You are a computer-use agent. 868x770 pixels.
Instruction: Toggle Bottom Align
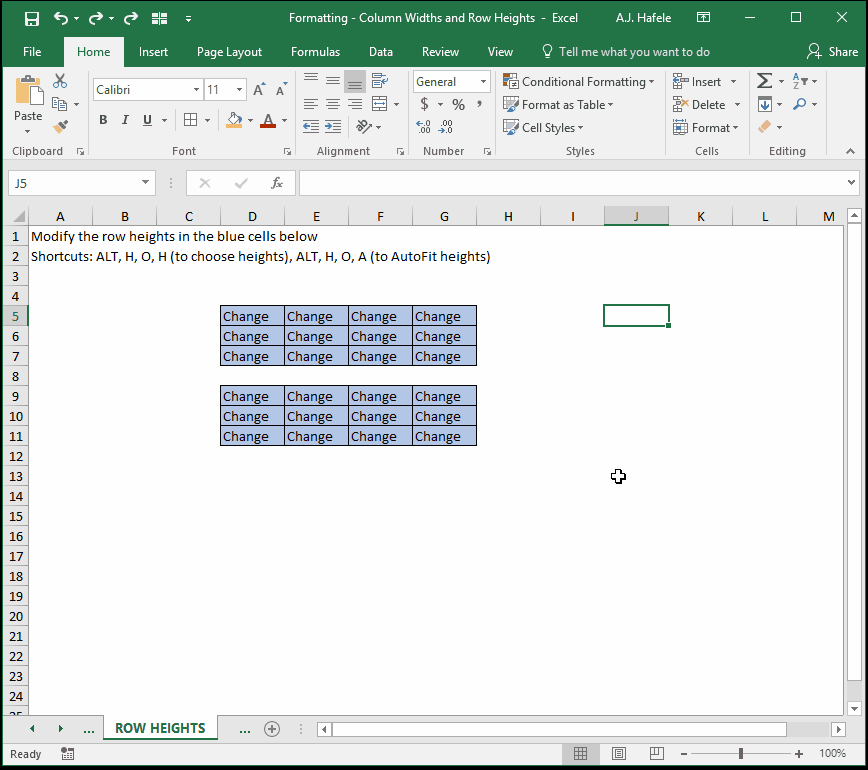[355, 81]
